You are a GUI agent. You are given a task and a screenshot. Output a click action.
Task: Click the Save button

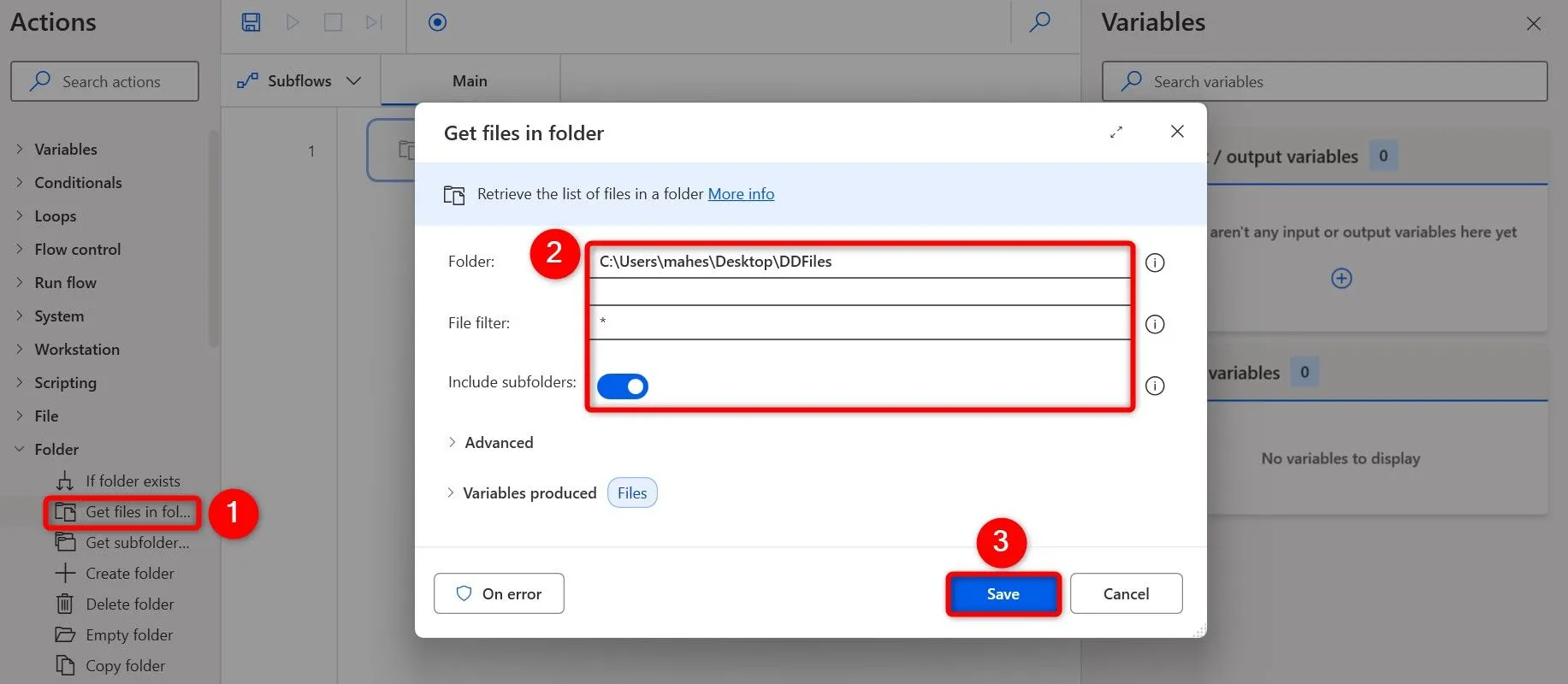pos(1003,593)
